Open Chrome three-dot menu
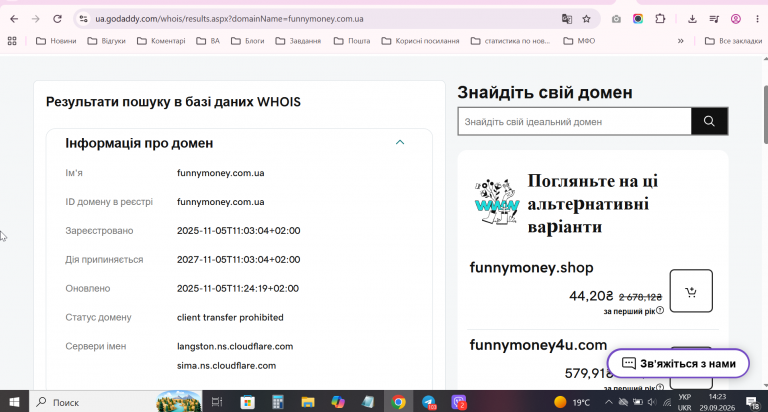 [757, 19]
